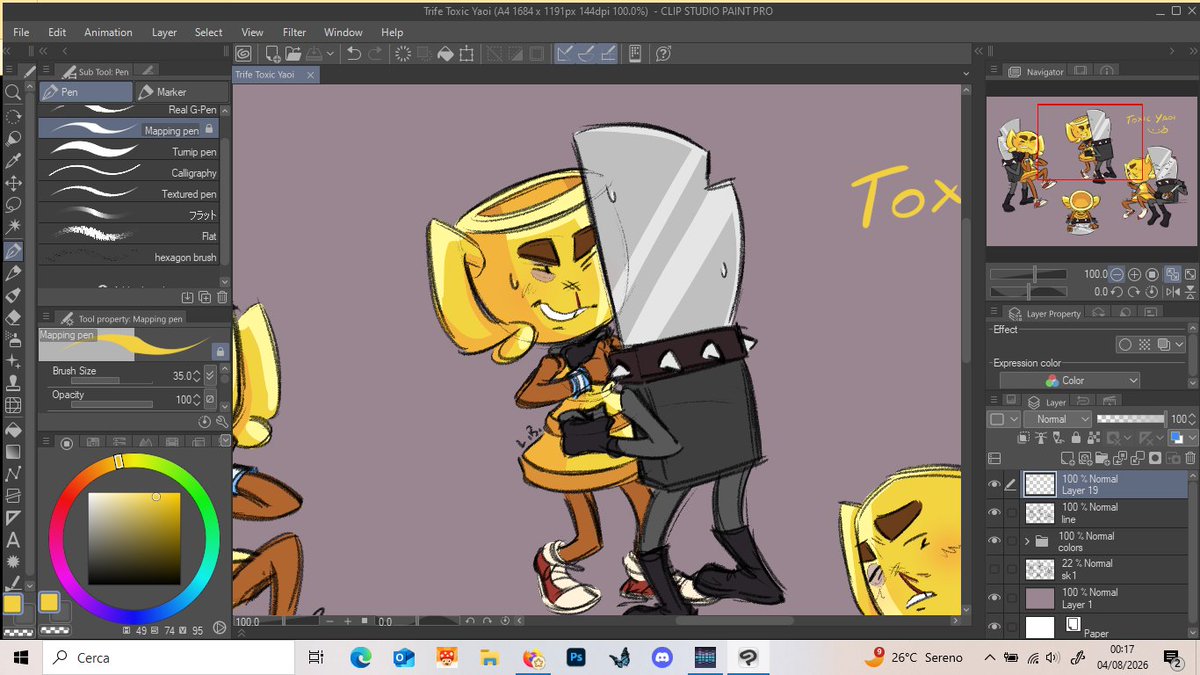1200x675 pixels.
Task: Open Clip Studio launcher icon
Action: tap(245, 53)
